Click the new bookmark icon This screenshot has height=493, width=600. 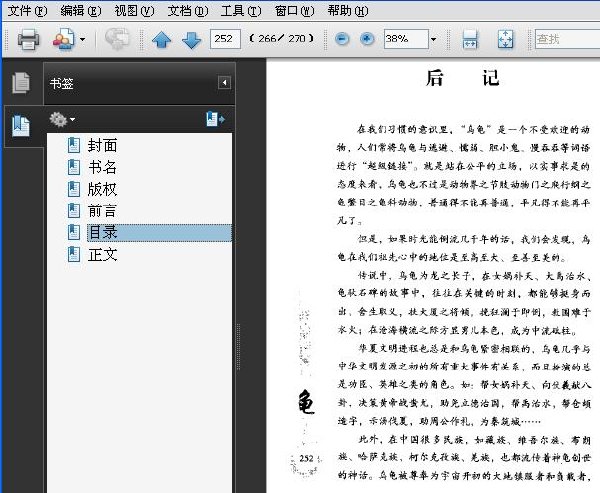pos(215,119)
